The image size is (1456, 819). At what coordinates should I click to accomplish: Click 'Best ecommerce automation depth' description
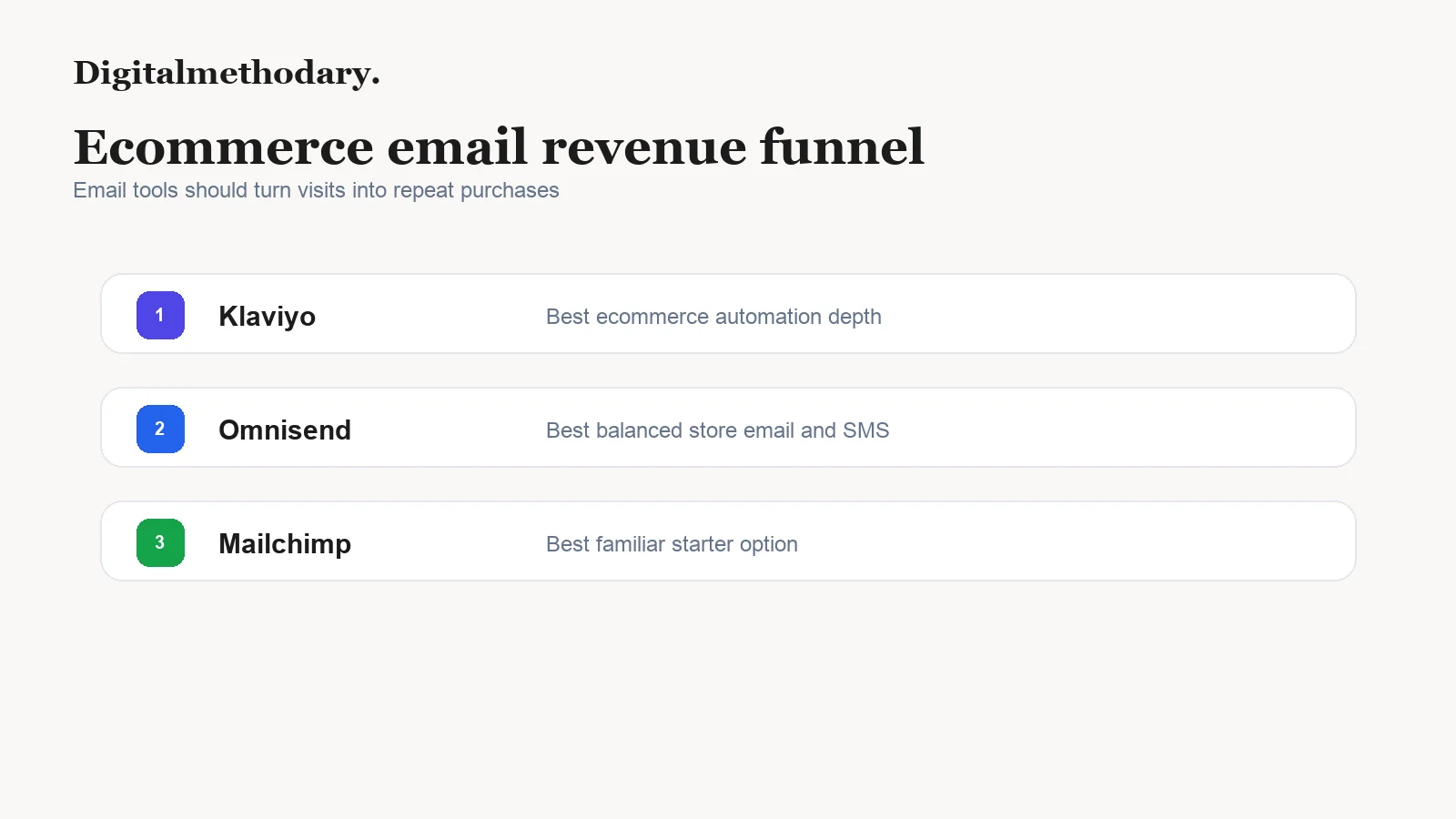tap(713, 317)
